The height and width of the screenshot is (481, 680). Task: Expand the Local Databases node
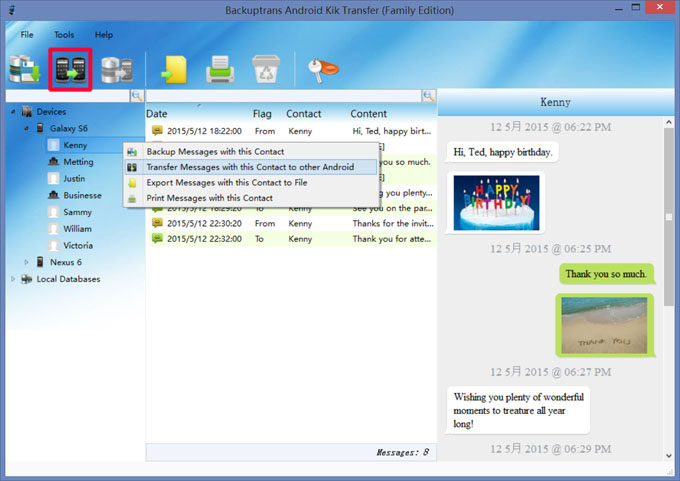(x=13, y=279)
